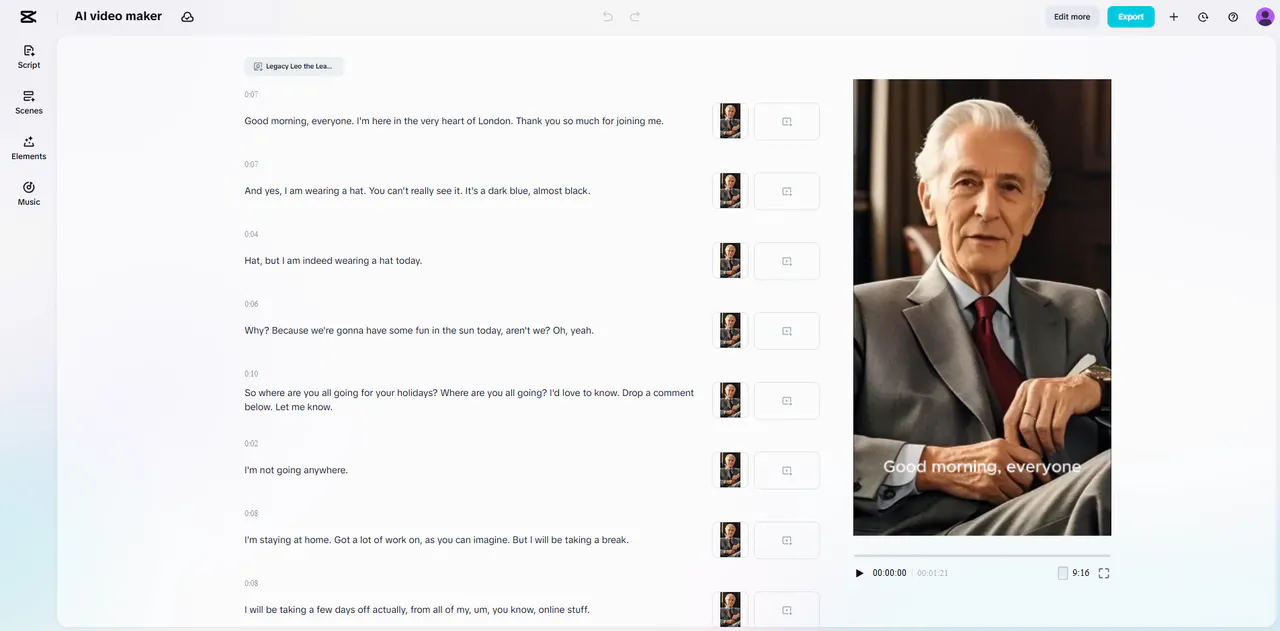The width and height of the screenshot is (1280, 631).
Task: Open the help question mark icon
Action: click(x=1233, y=17)
